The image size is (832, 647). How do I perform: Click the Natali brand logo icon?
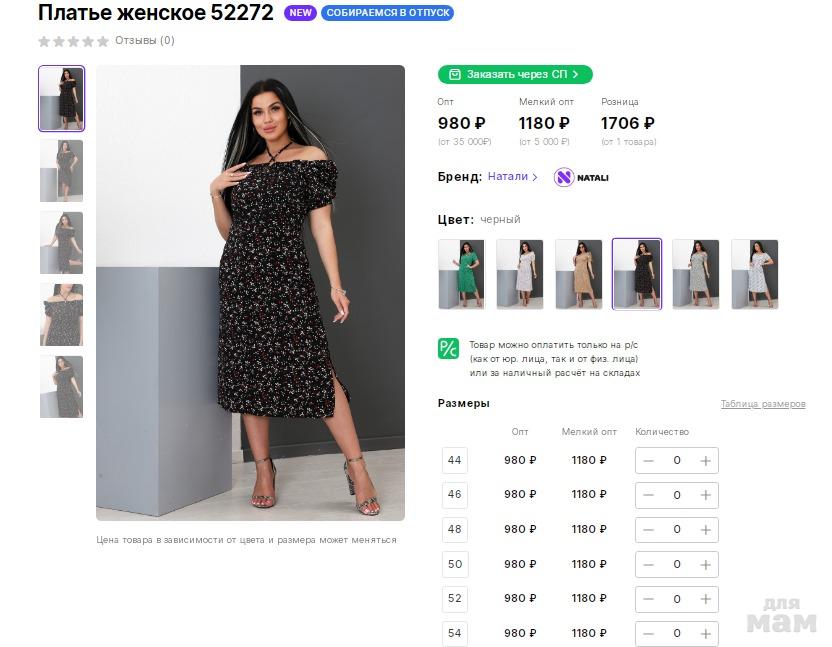click(564, 177)
